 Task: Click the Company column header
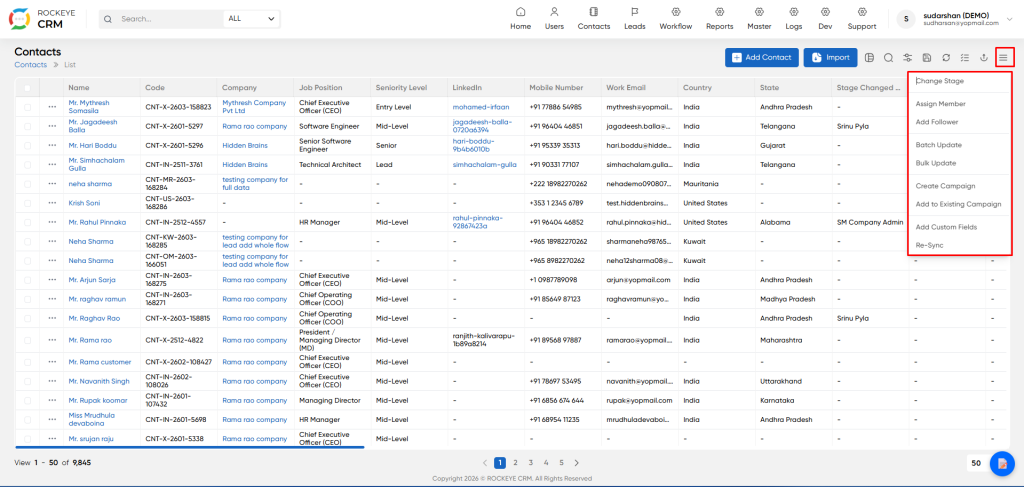pyautogui.click(x=255, y=87)
